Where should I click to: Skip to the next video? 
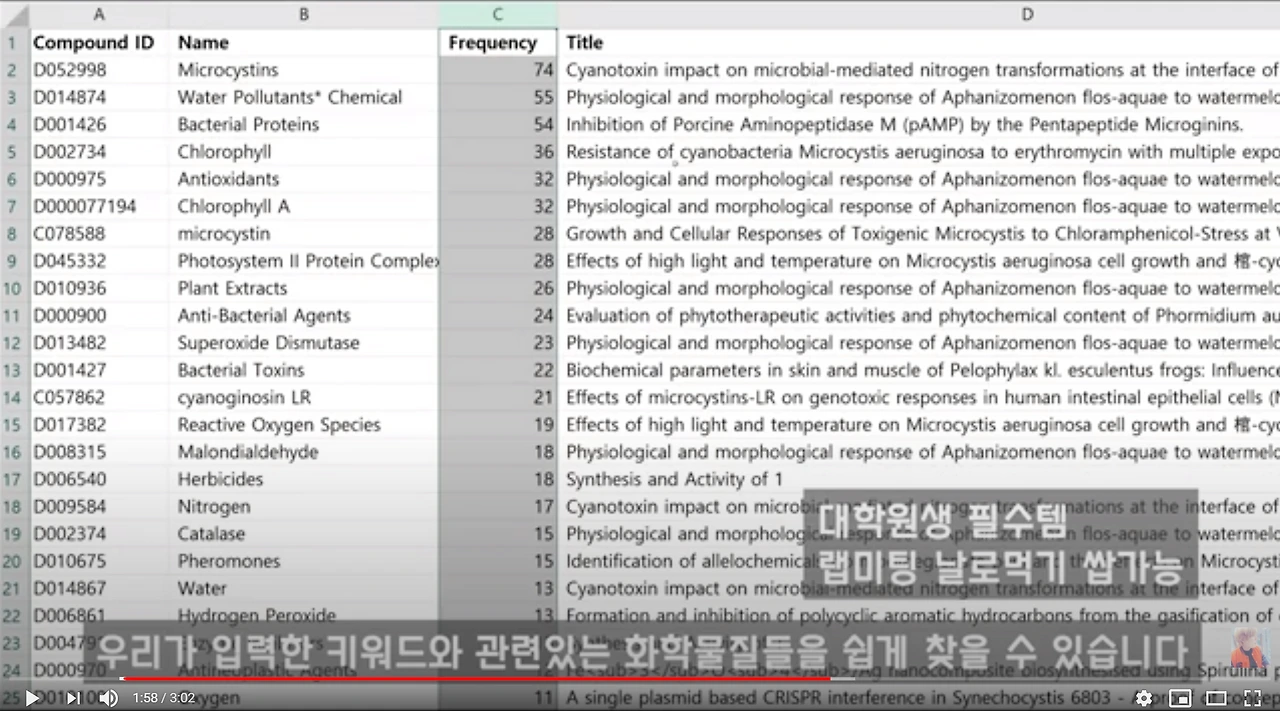[x=72, y=698]
